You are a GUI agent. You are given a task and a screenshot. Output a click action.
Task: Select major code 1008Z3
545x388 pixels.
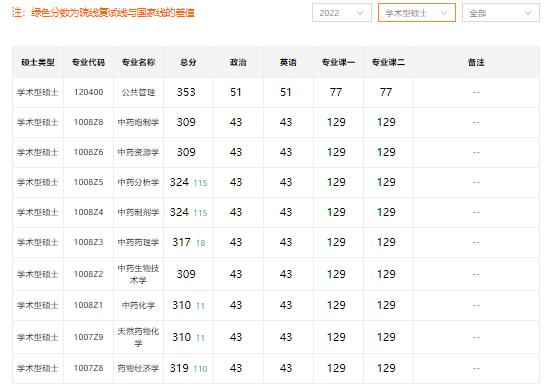point(88,242)
